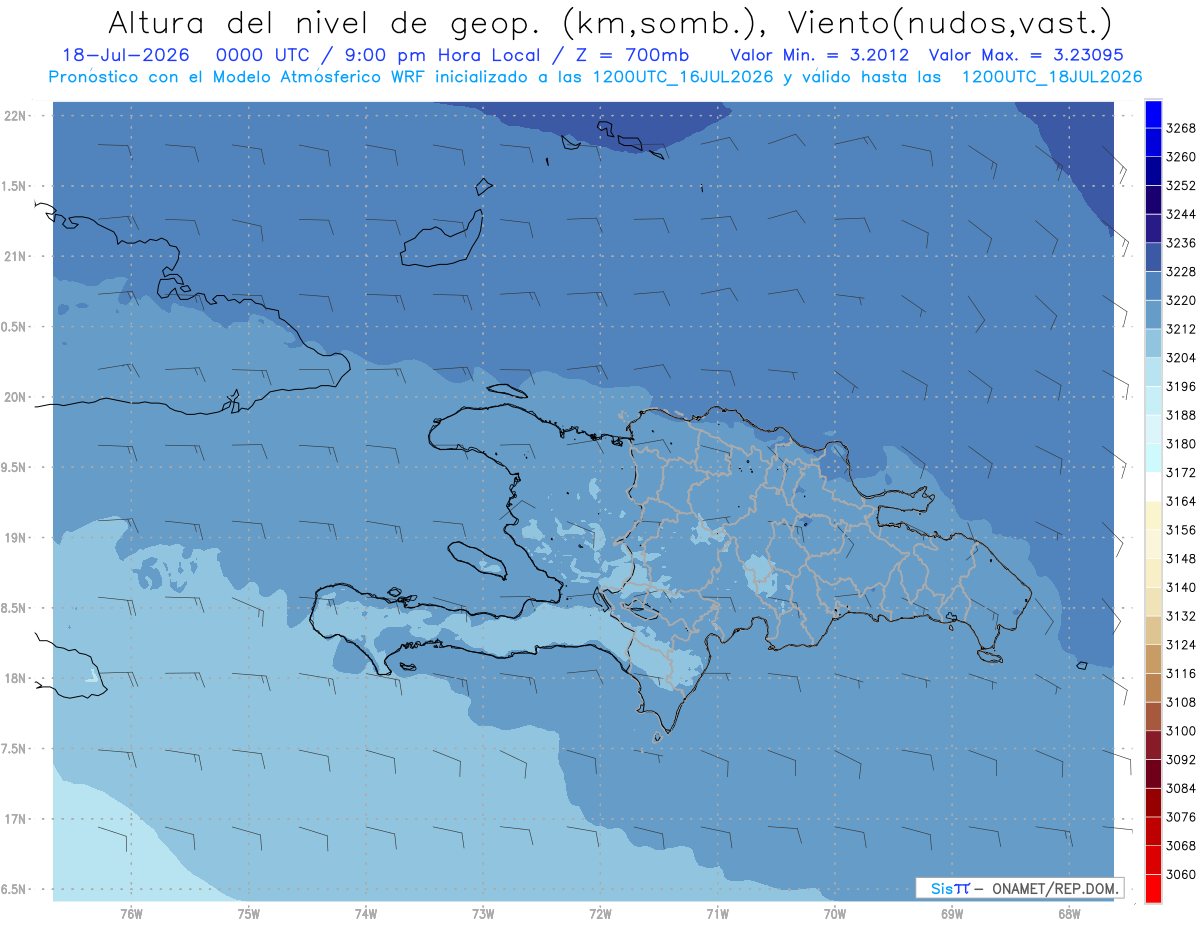Click the title text "Altura del nivel de geop."
The width and height of the screenshot is (1200, 927).
coord(327,22)
